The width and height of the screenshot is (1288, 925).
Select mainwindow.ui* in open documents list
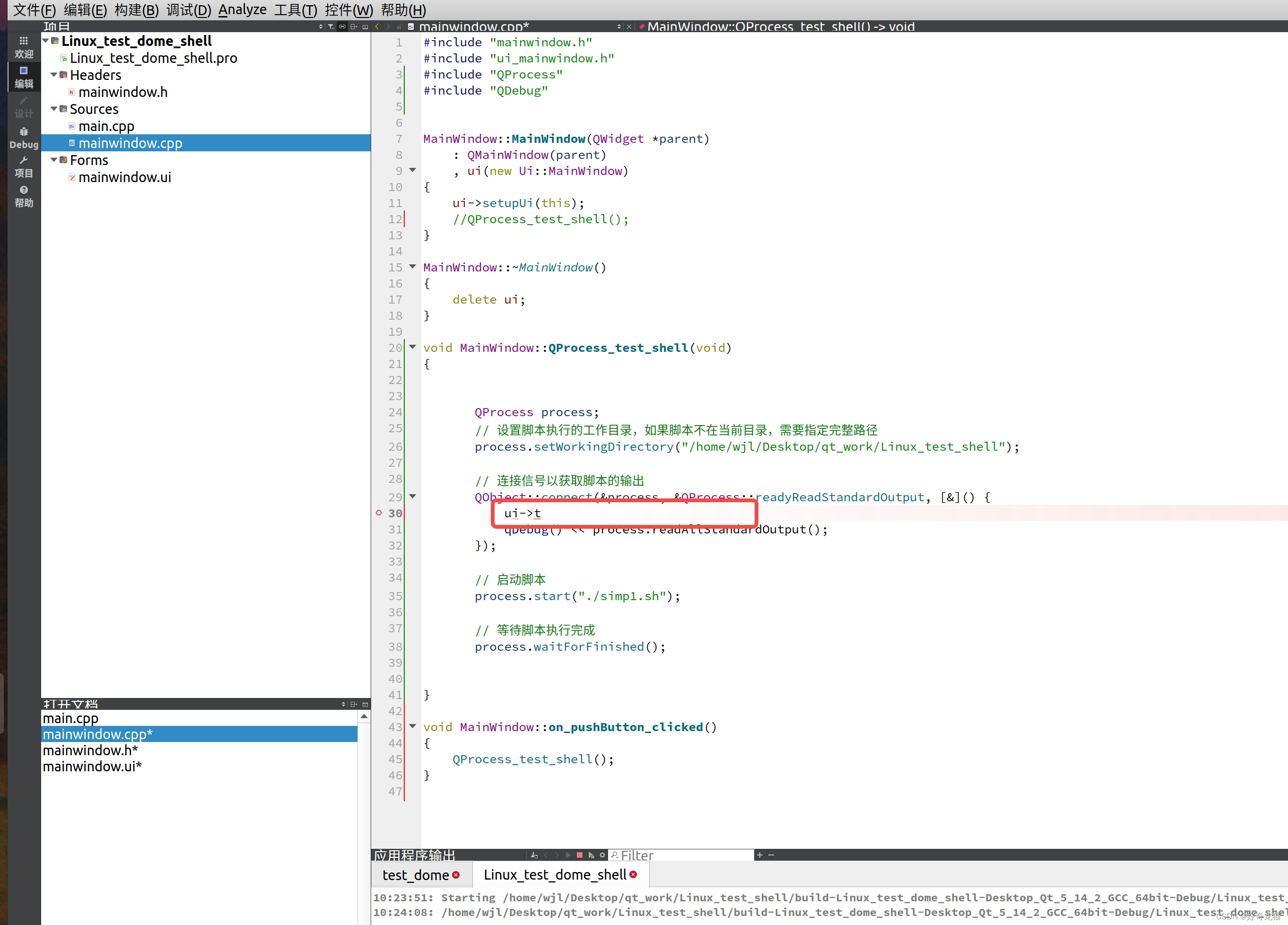click(200, 766)
